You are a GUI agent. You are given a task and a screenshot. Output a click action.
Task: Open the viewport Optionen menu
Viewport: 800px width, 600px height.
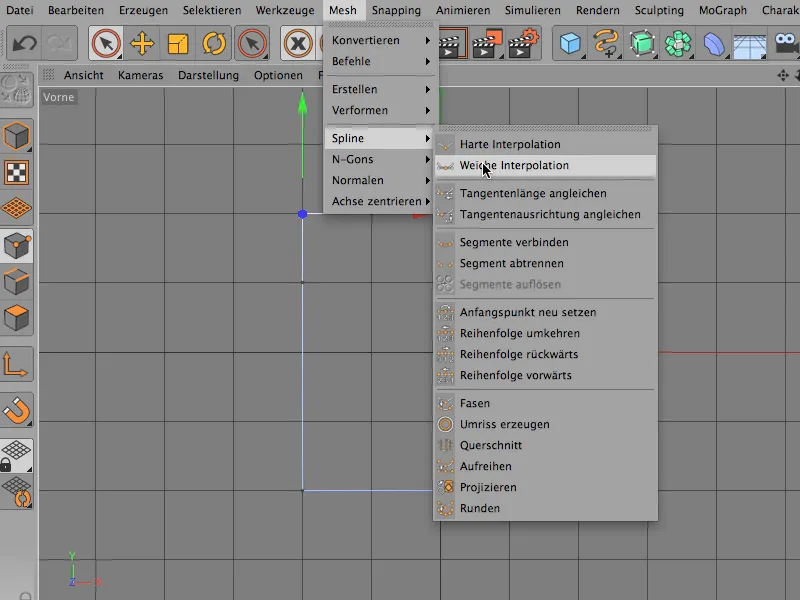click(x=278, y=76)
